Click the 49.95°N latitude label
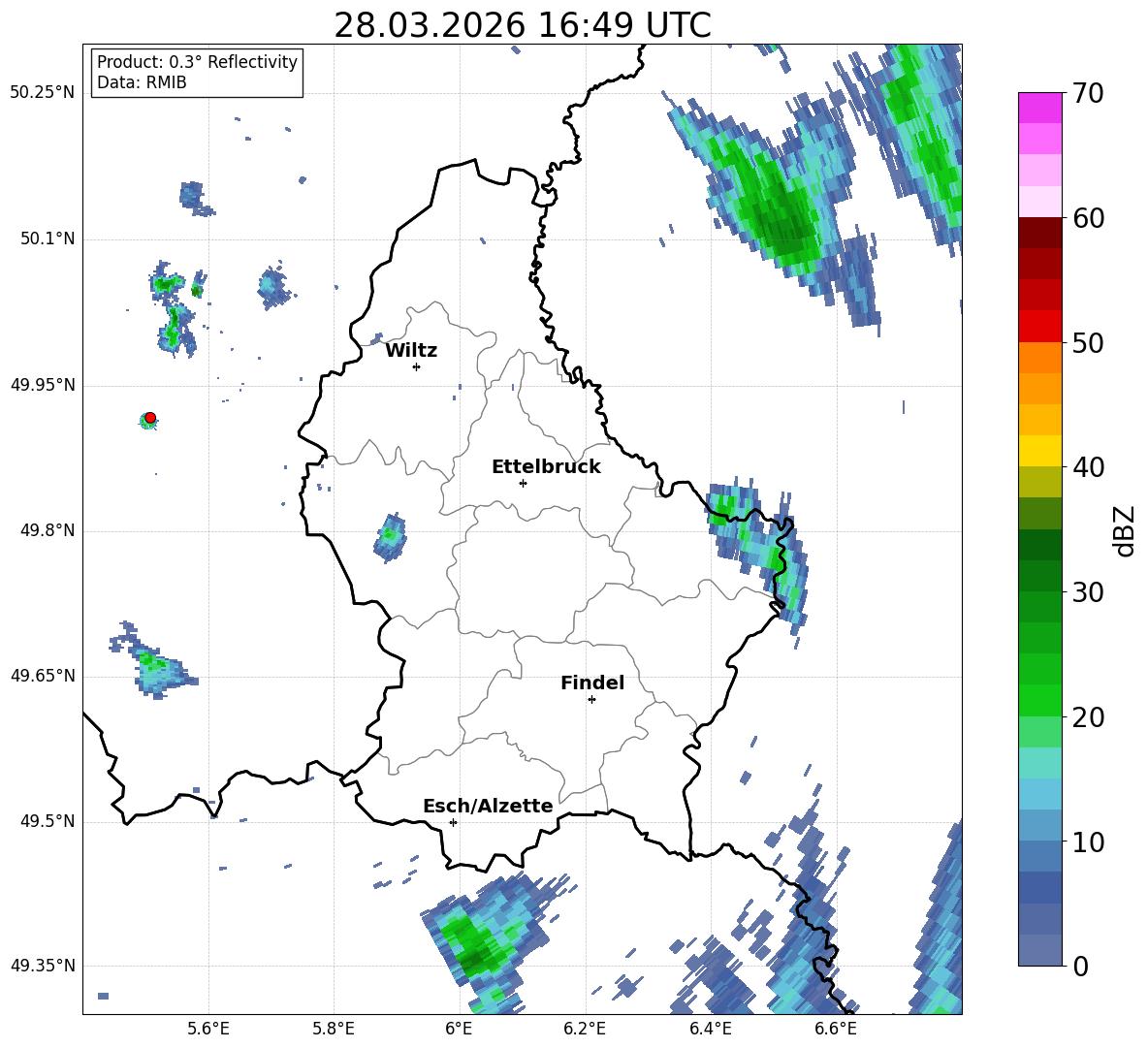Screen dimensions: 1148x1048 [x=43, y=385]
